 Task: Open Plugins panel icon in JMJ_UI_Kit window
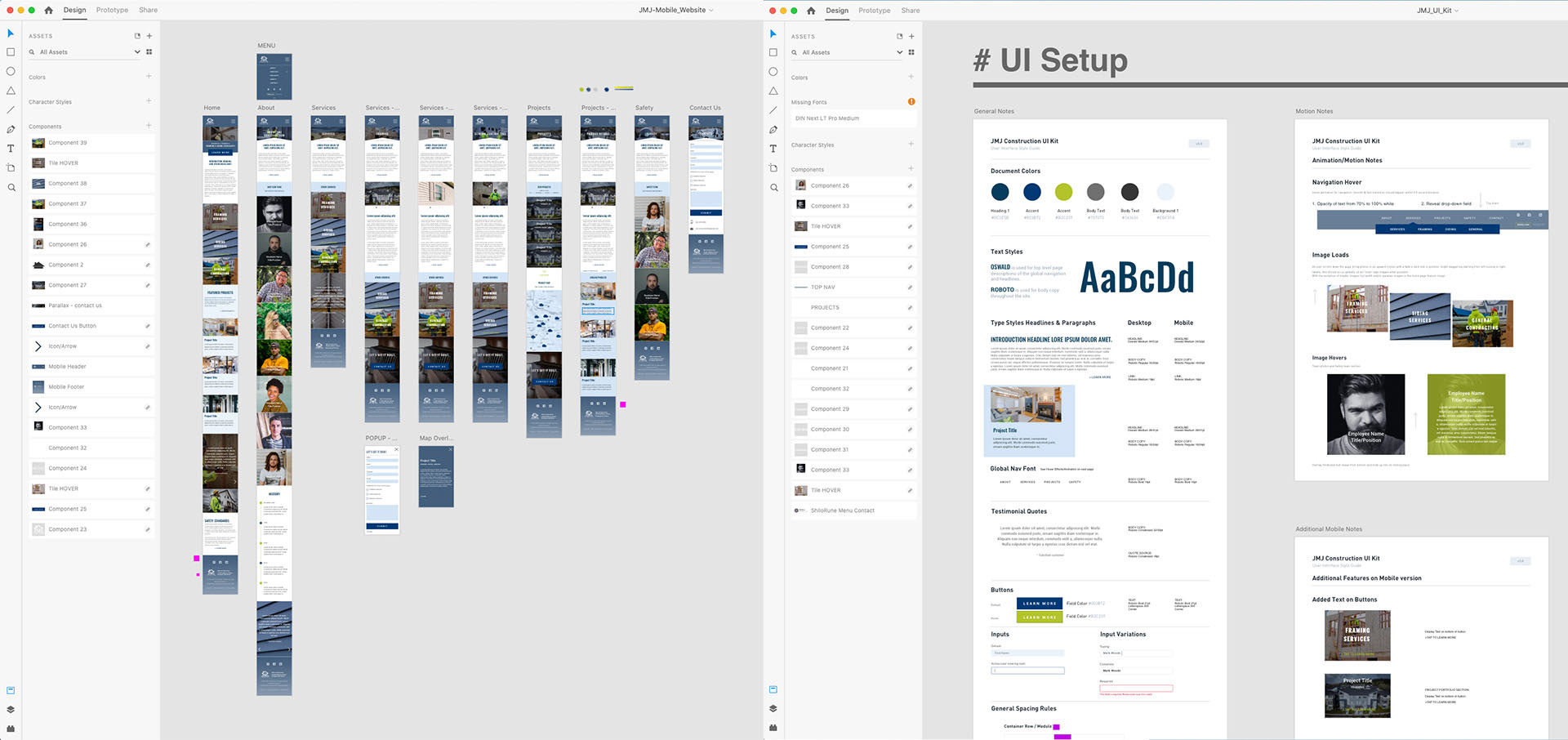[x=773, y=727]
